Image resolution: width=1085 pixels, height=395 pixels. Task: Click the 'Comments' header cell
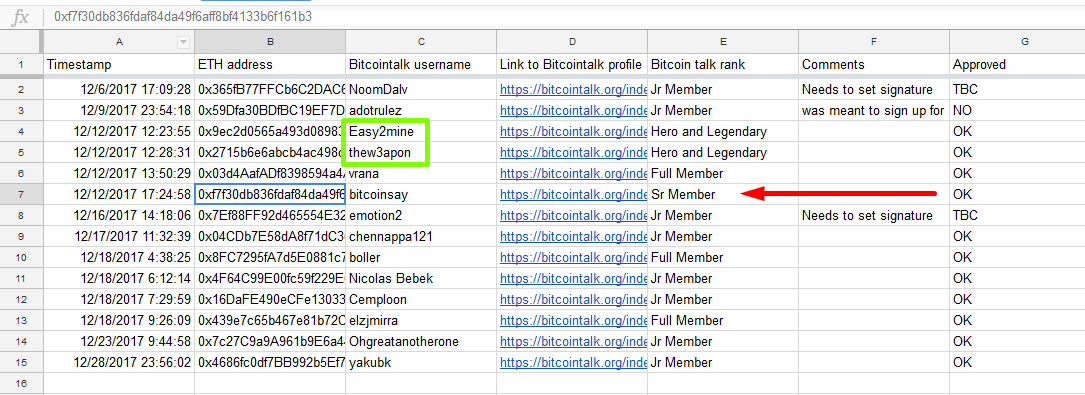(874, 64)
